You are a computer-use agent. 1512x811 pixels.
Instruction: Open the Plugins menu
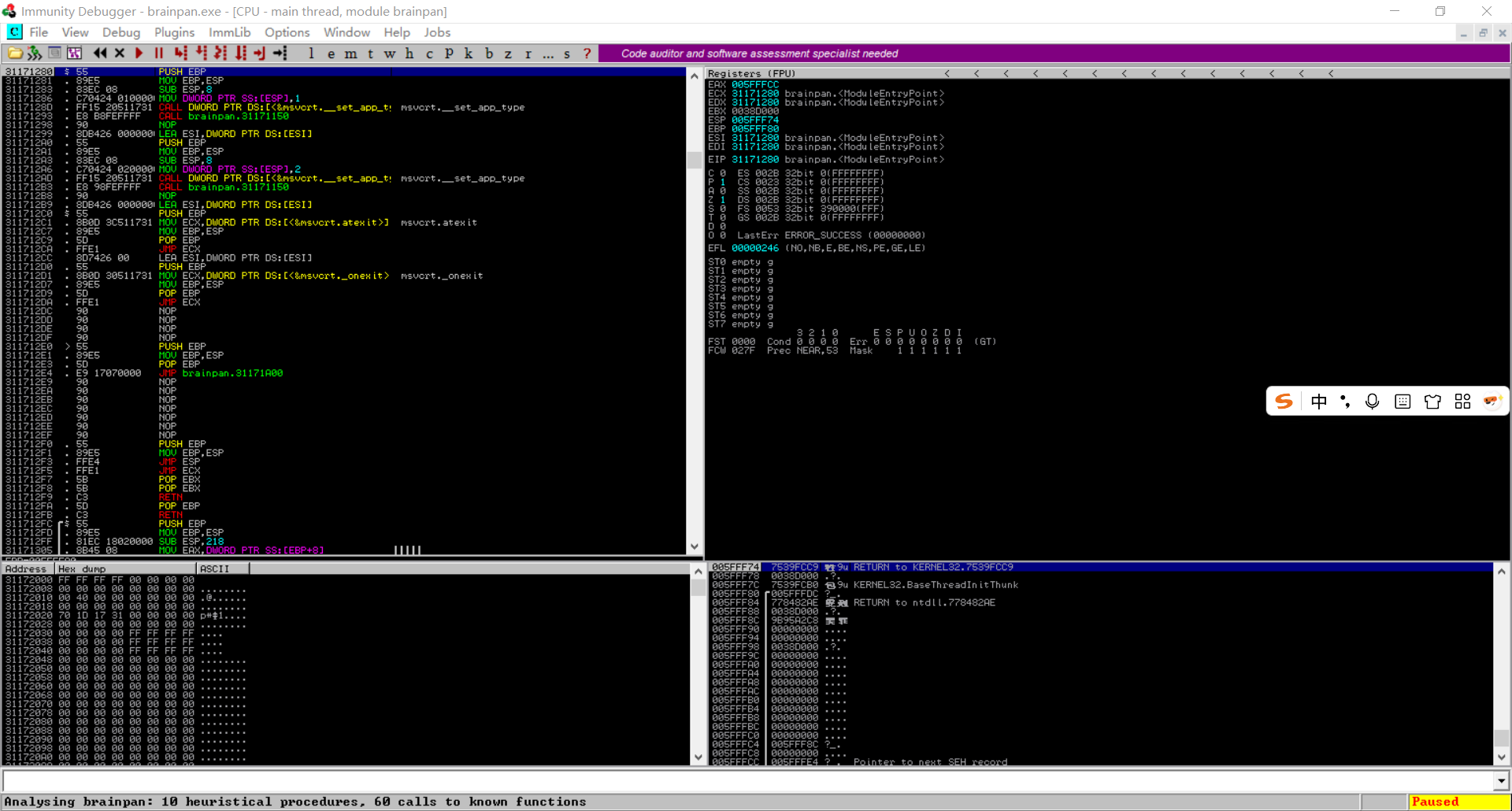(x=174, y=32)
